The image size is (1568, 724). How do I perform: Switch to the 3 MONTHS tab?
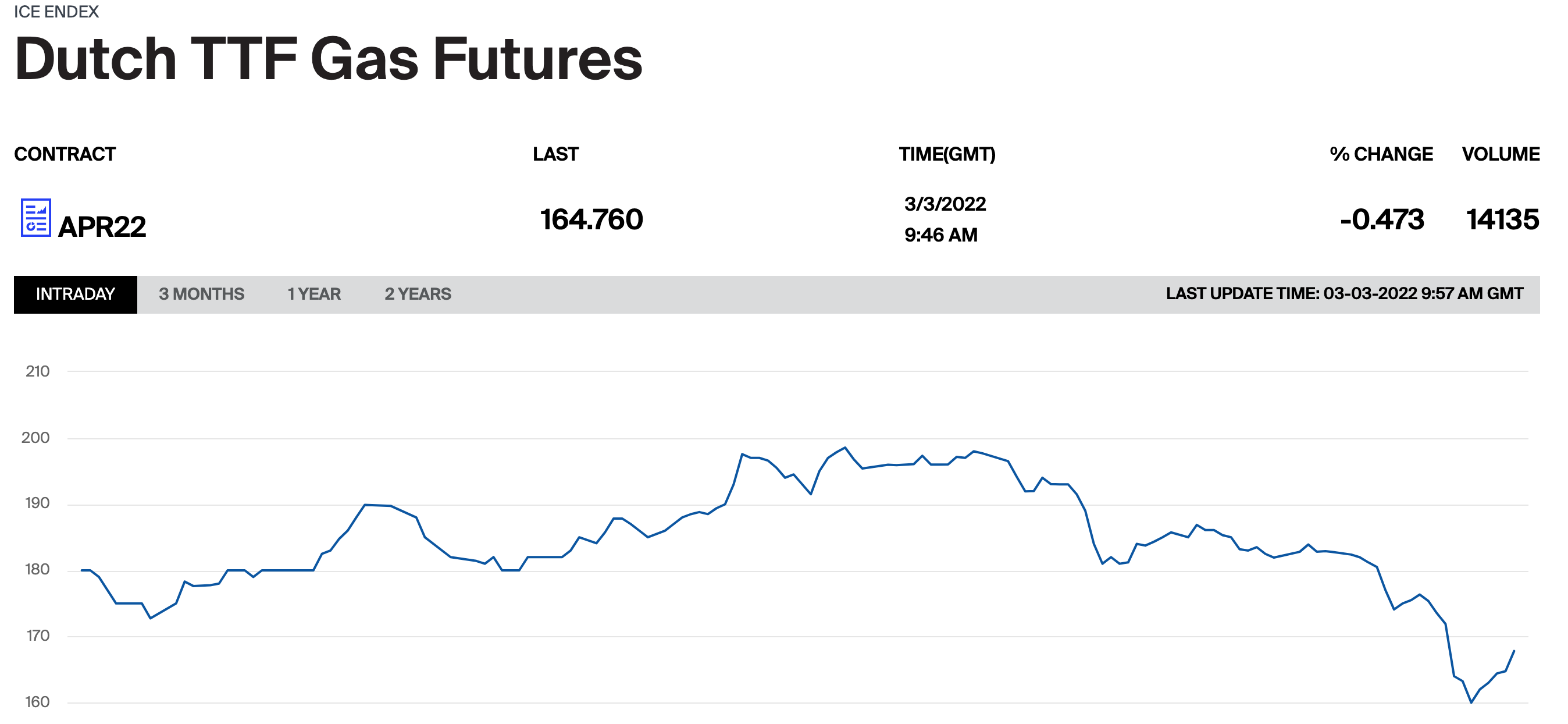201,294
